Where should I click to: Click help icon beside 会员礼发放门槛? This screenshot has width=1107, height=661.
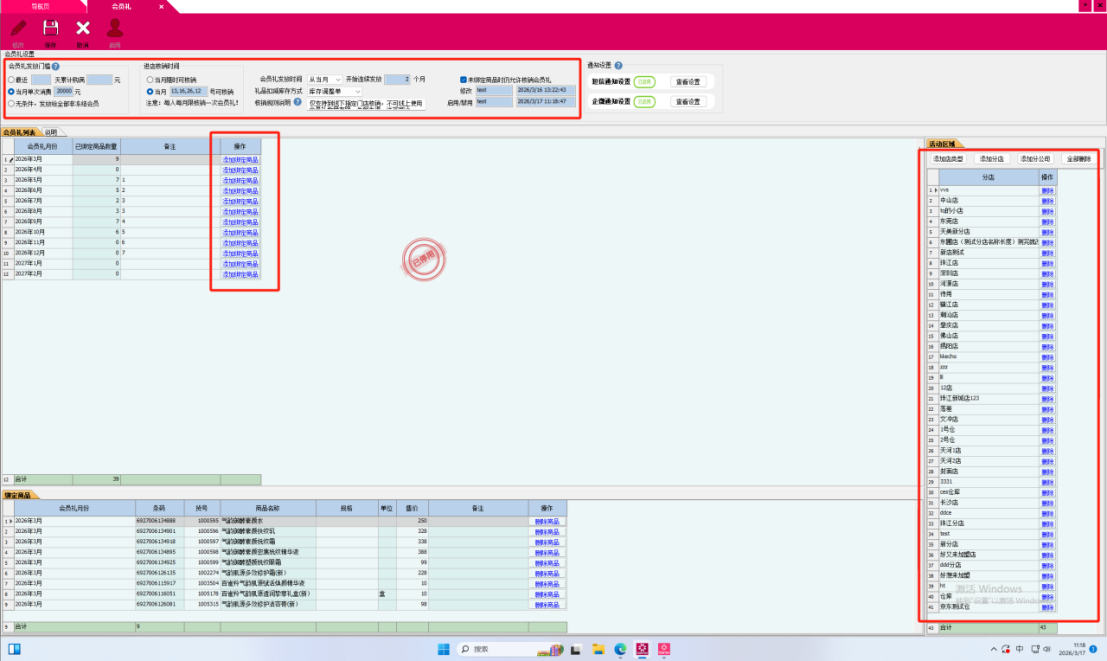[56, 66]
